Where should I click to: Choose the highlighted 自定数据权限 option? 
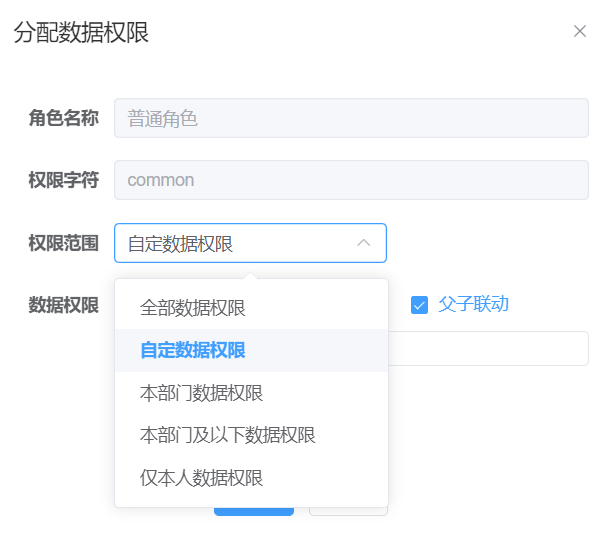(193, 350)
